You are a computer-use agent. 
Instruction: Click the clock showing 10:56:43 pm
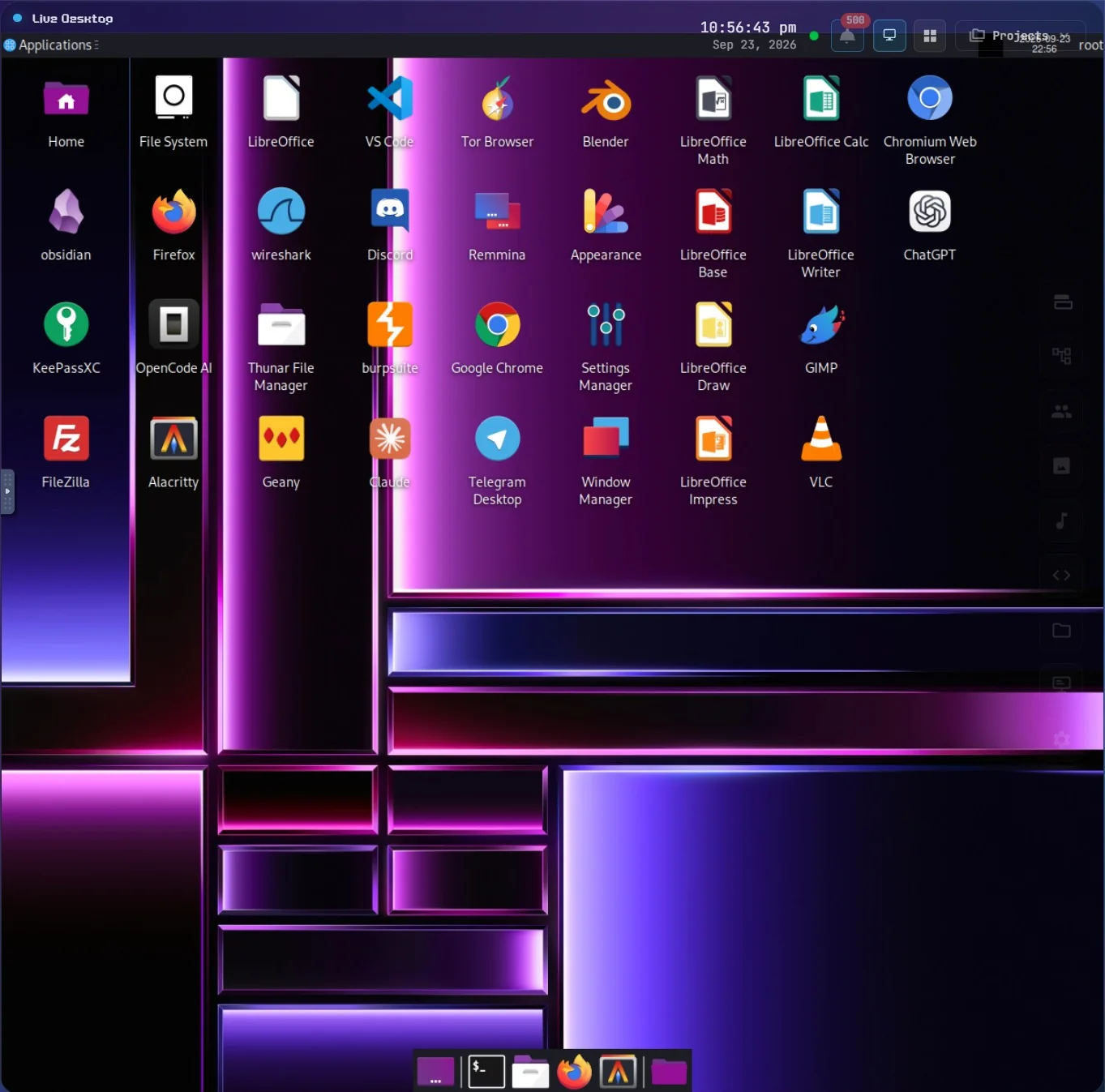point(748,28)
